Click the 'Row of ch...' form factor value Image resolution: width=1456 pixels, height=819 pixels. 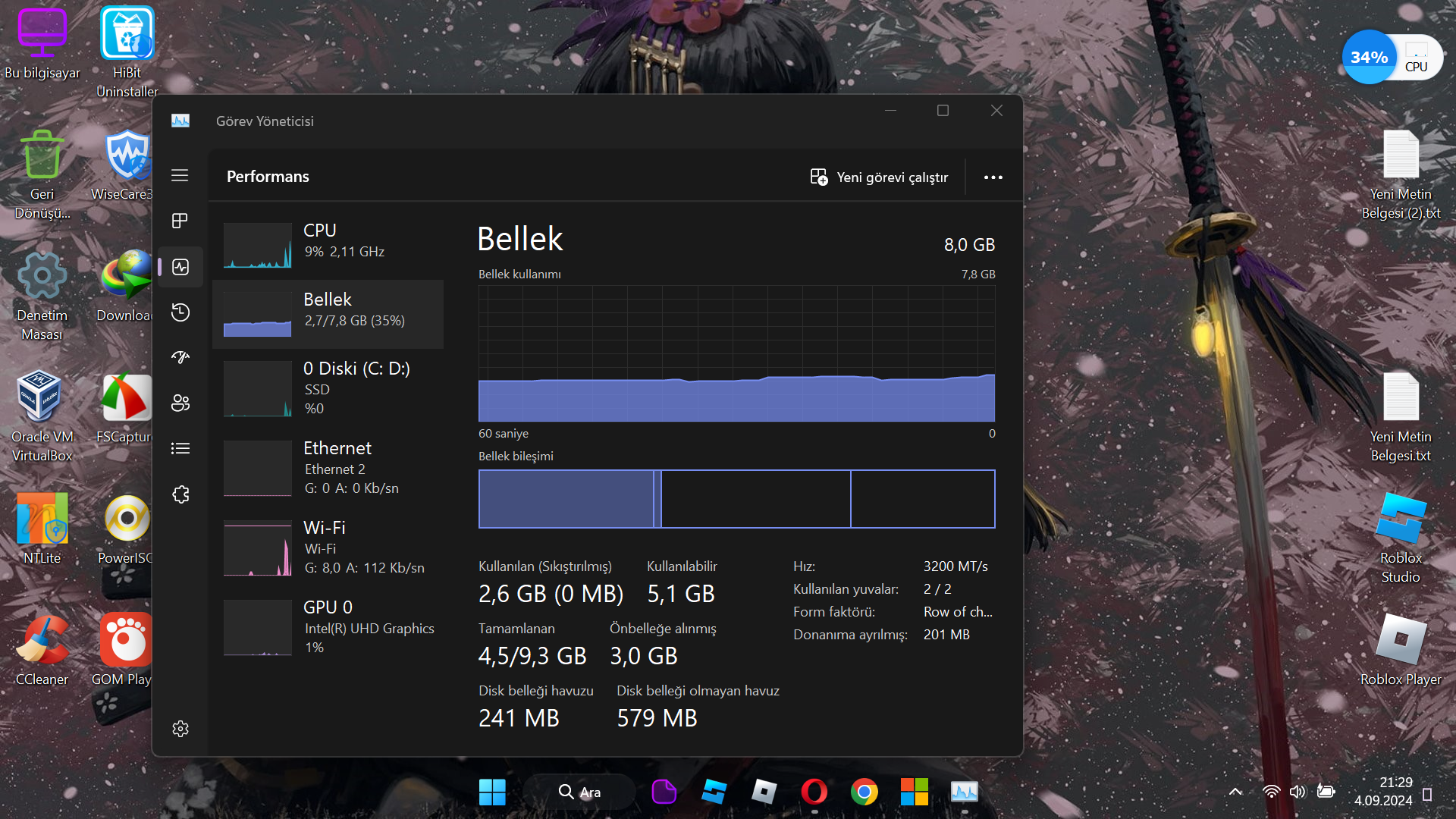[x=958, y=612]
